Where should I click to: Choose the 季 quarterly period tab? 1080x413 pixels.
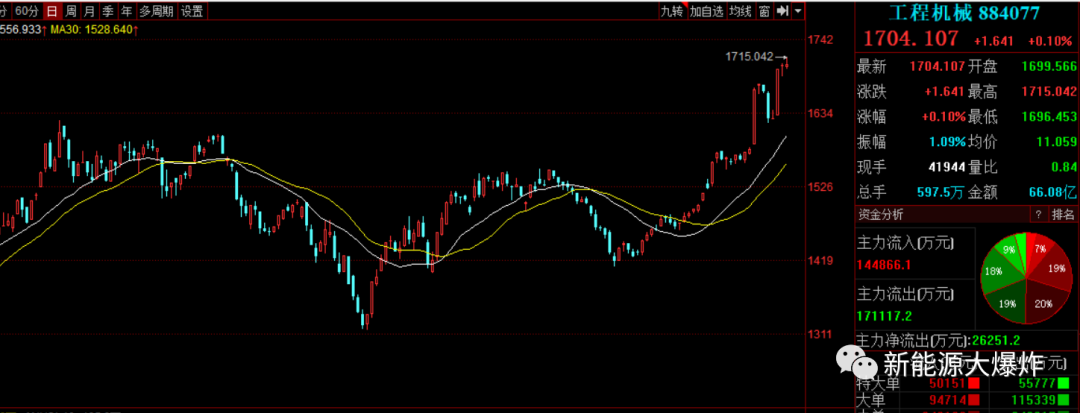click(x=108, y=11)
